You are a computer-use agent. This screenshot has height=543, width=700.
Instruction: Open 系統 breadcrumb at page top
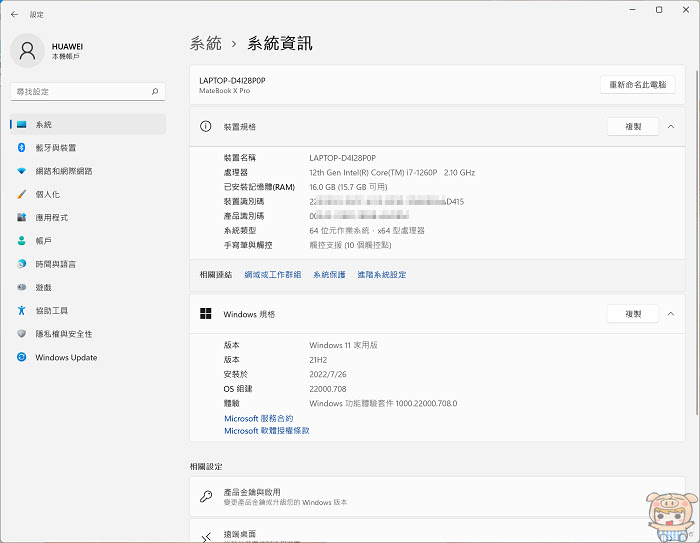205,43
